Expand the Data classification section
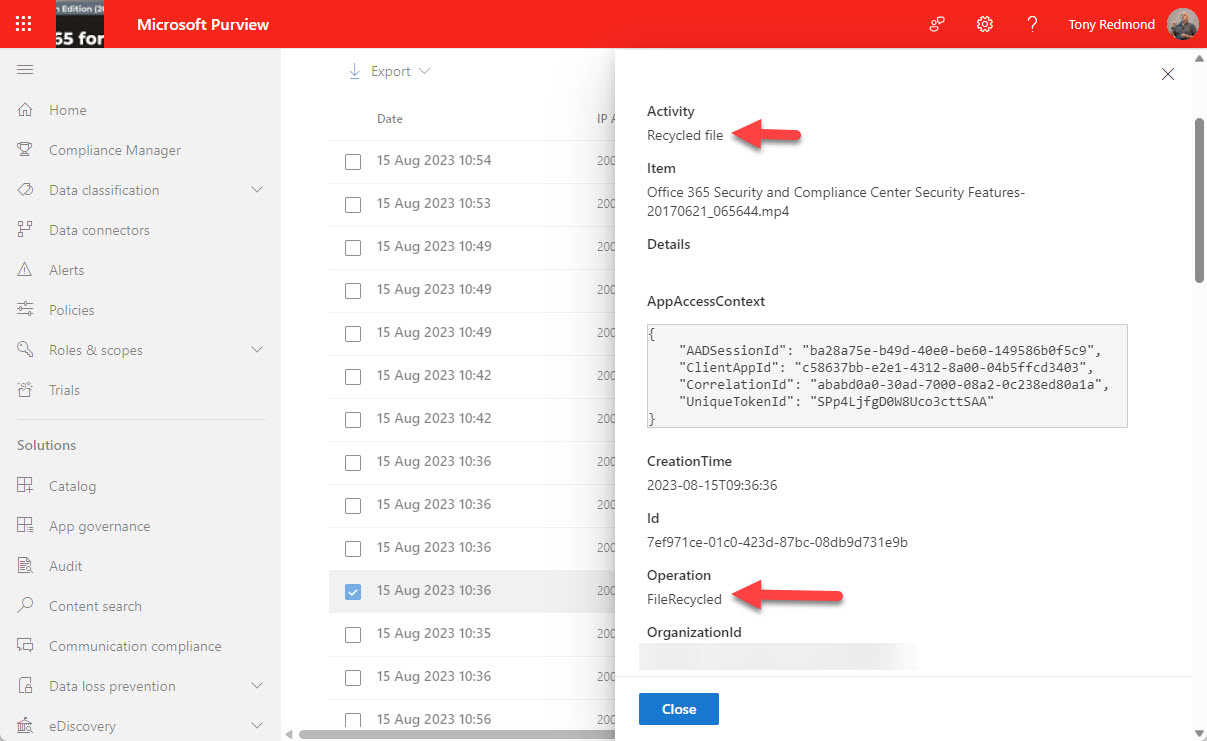Screen dimensions: 1207x741 pyautogui.click(x=257, y=190)
